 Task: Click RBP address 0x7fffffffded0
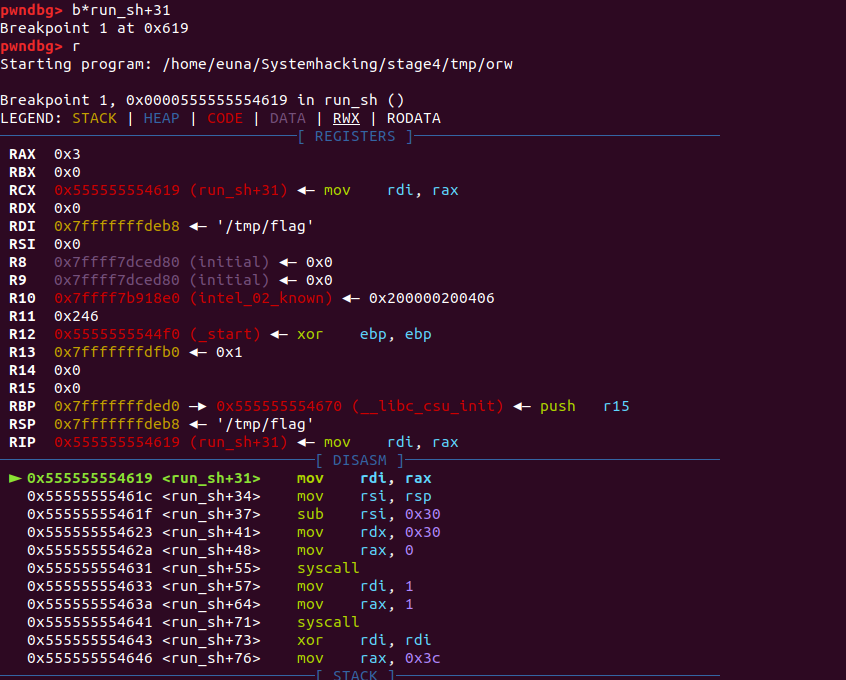pos(117,406)
